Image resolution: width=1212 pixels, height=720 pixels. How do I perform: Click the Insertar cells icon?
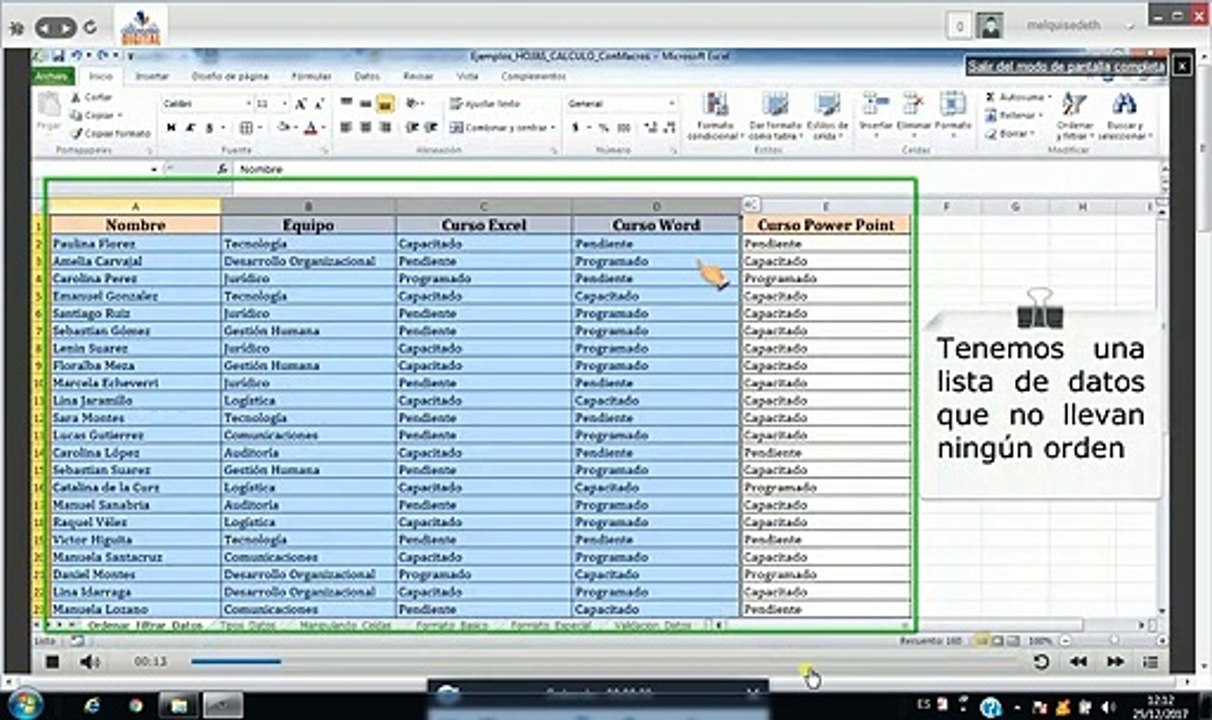click(876, 104)
